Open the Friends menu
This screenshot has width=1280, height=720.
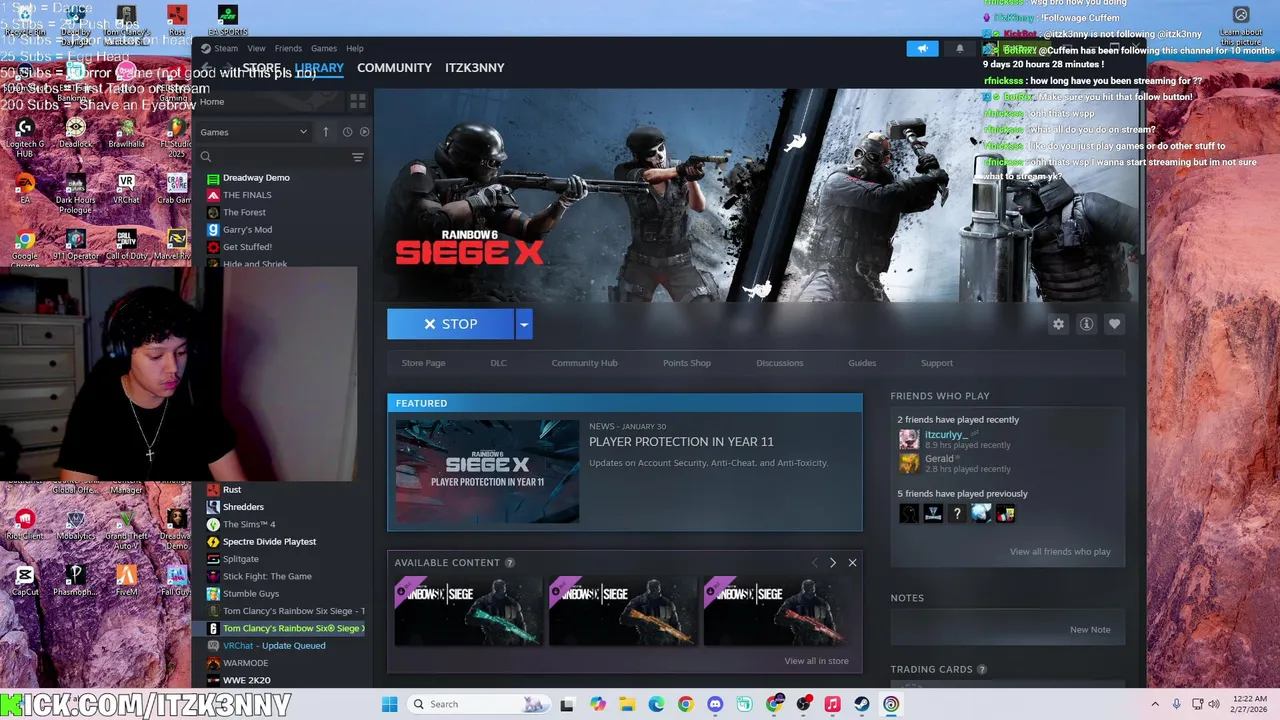click(x=288, y=48)
